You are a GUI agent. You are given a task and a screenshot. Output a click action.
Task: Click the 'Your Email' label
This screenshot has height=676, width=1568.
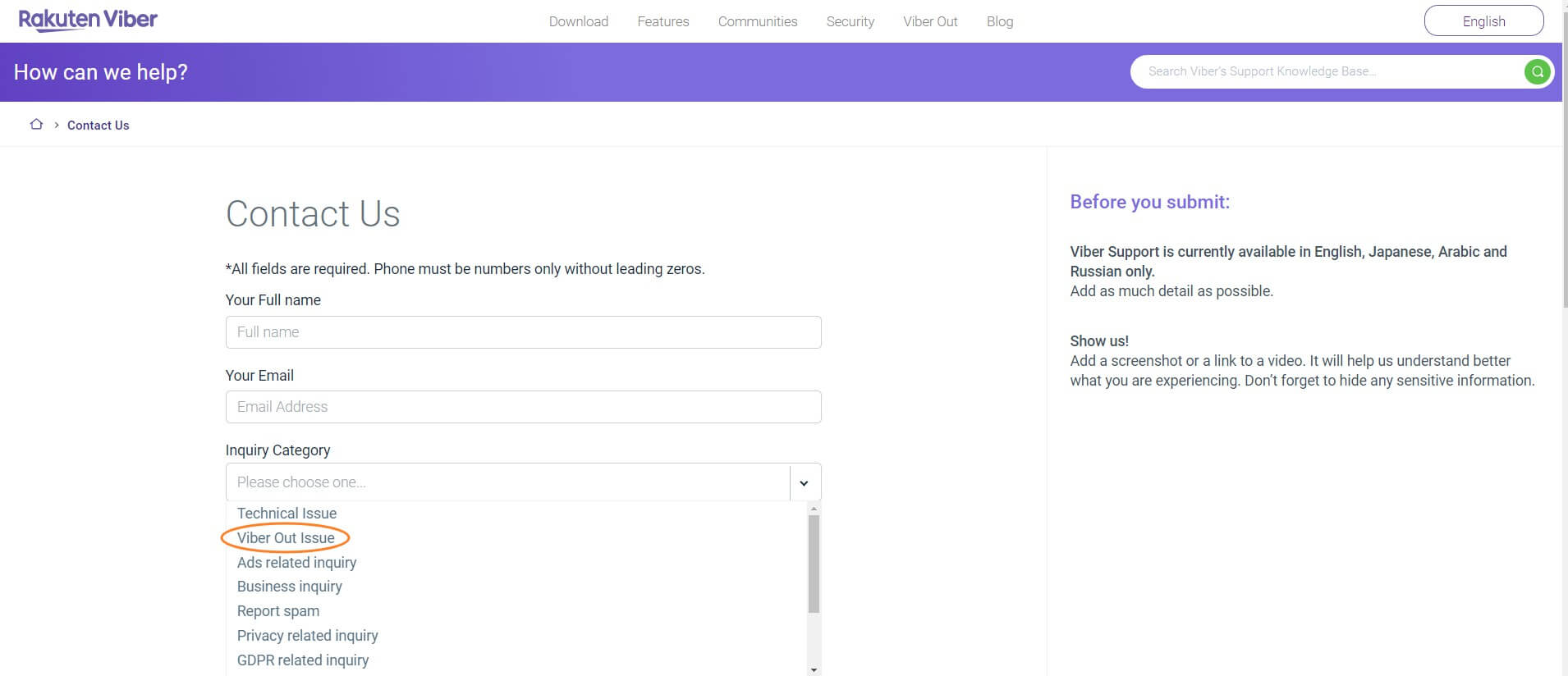259,376
